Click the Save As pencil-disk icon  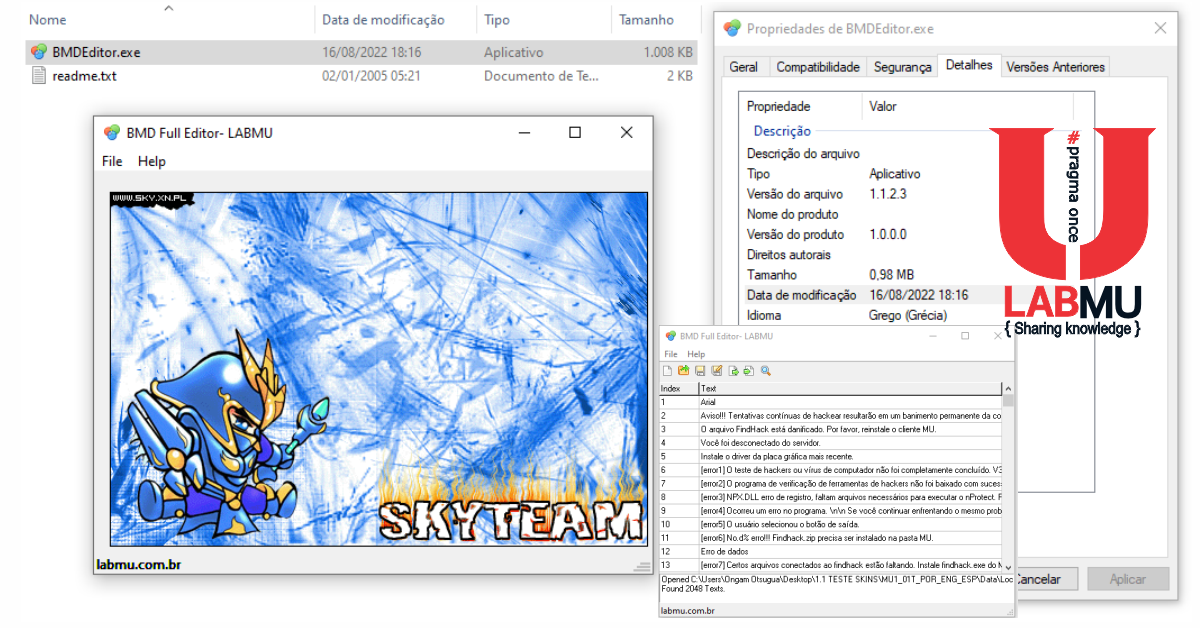pyautogui.click(x=716, y=370)
